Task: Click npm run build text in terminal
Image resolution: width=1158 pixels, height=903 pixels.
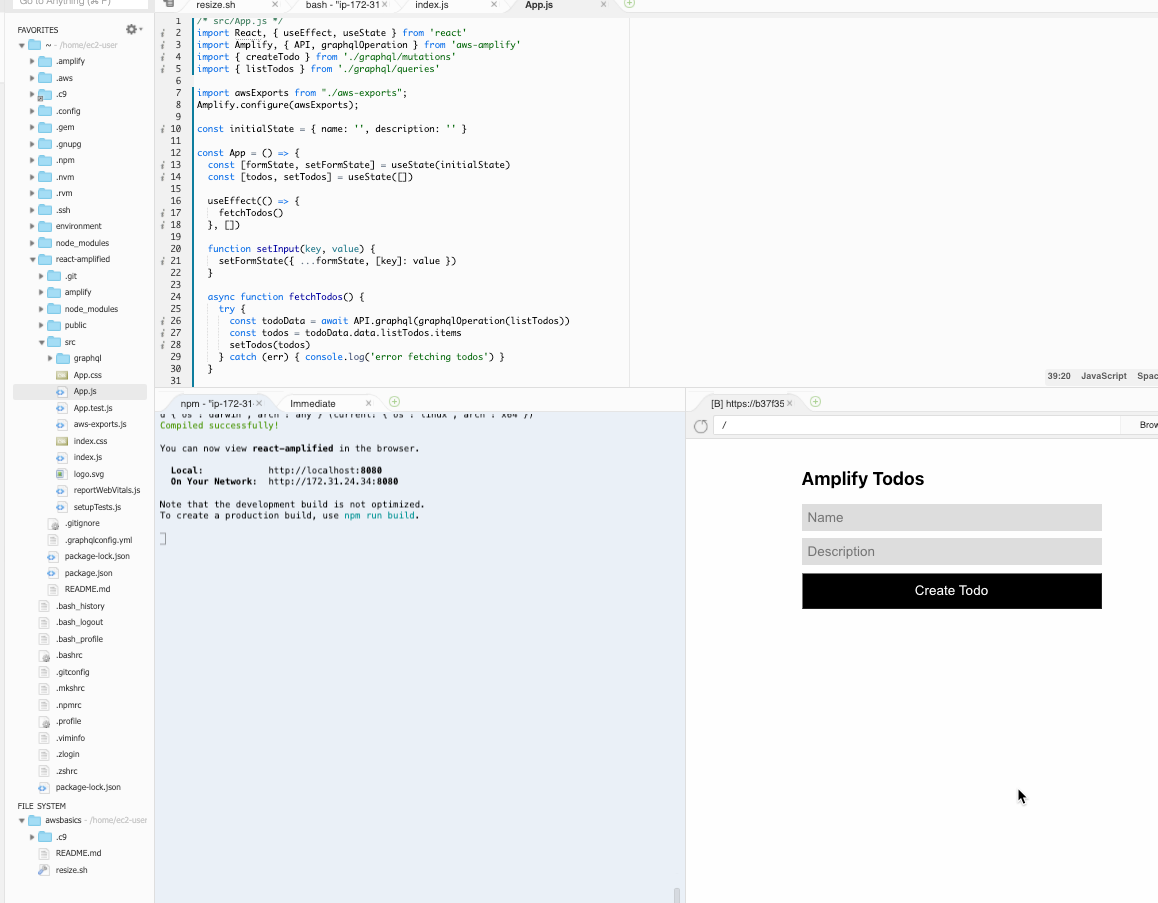Action: coord(379,515)
